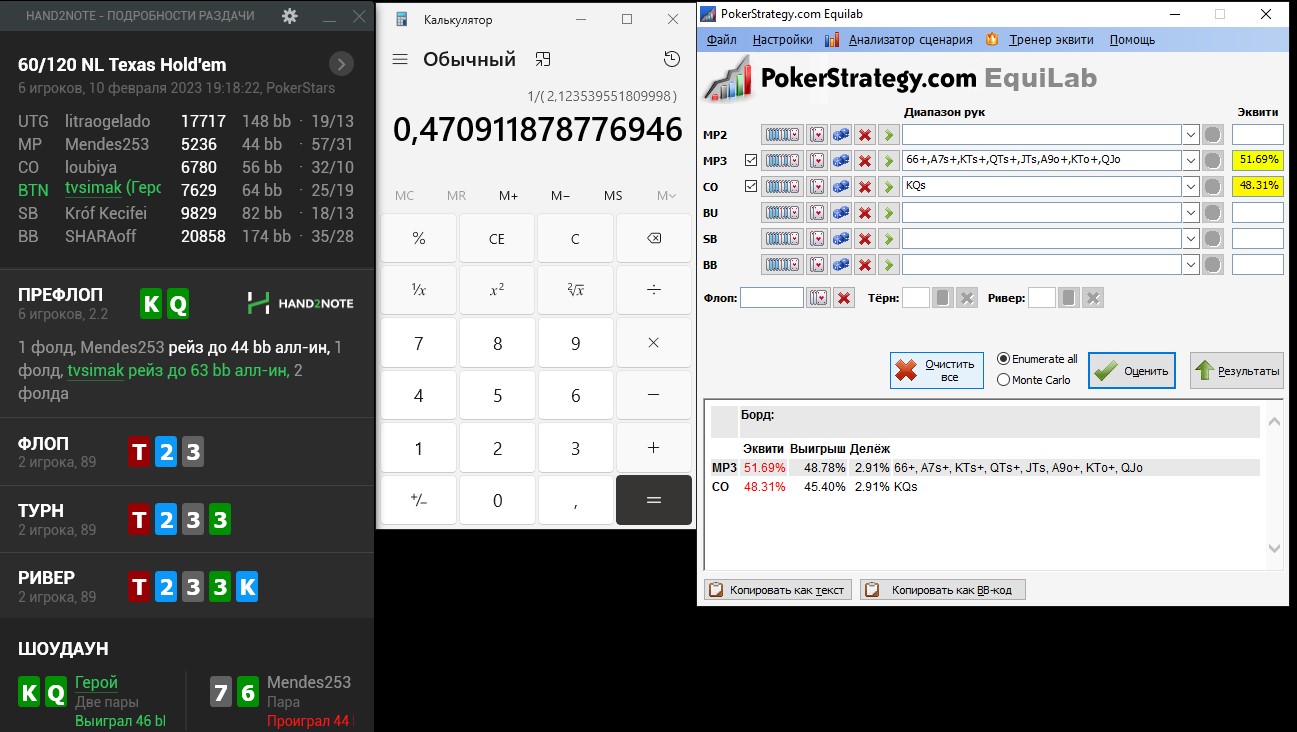Click Копировать как текст button
Viewport: 1297px width, 732px height.
[x=779, y=590]
